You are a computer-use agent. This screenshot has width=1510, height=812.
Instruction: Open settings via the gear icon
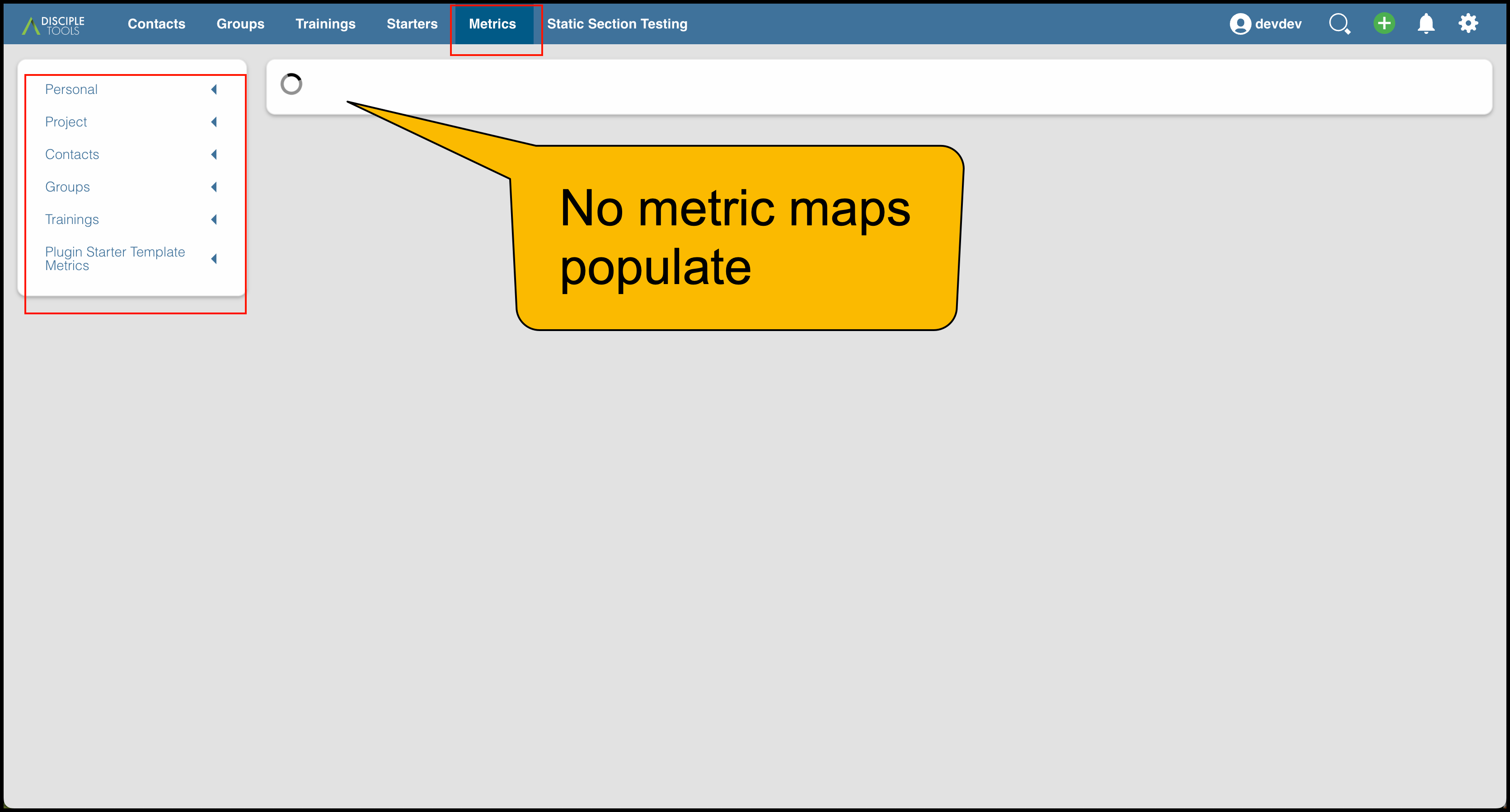1469,23
